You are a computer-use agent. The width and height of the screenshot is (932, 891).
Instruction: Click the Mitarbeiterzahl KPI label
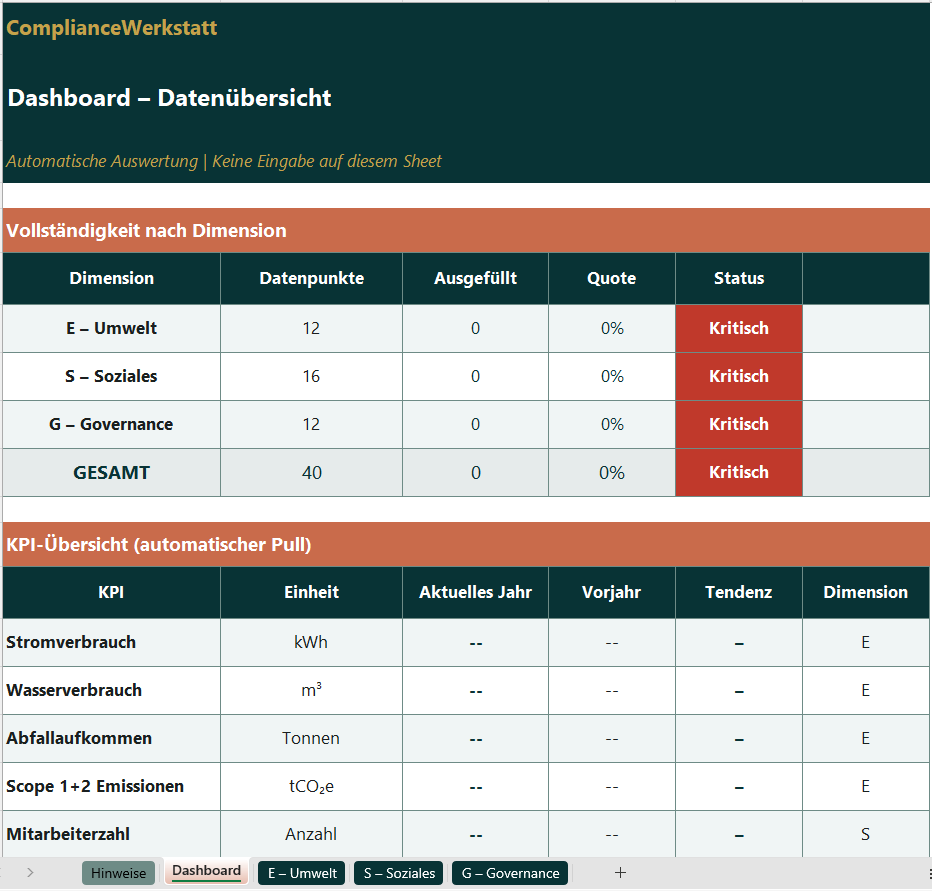111,834
